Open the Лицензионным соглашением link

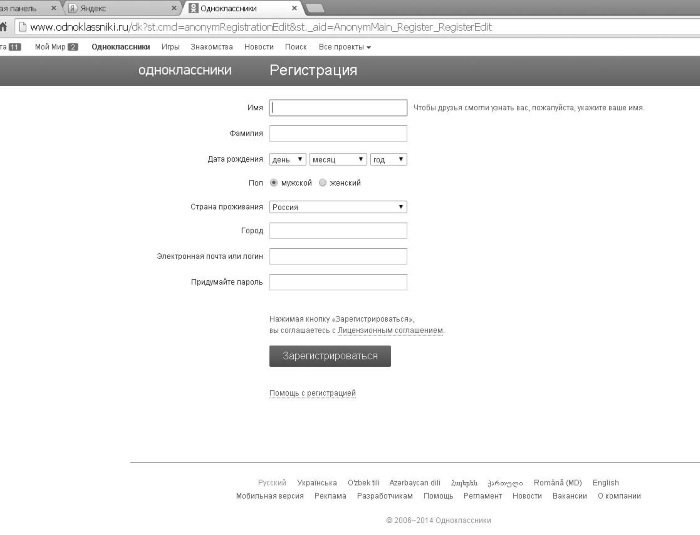391,330
